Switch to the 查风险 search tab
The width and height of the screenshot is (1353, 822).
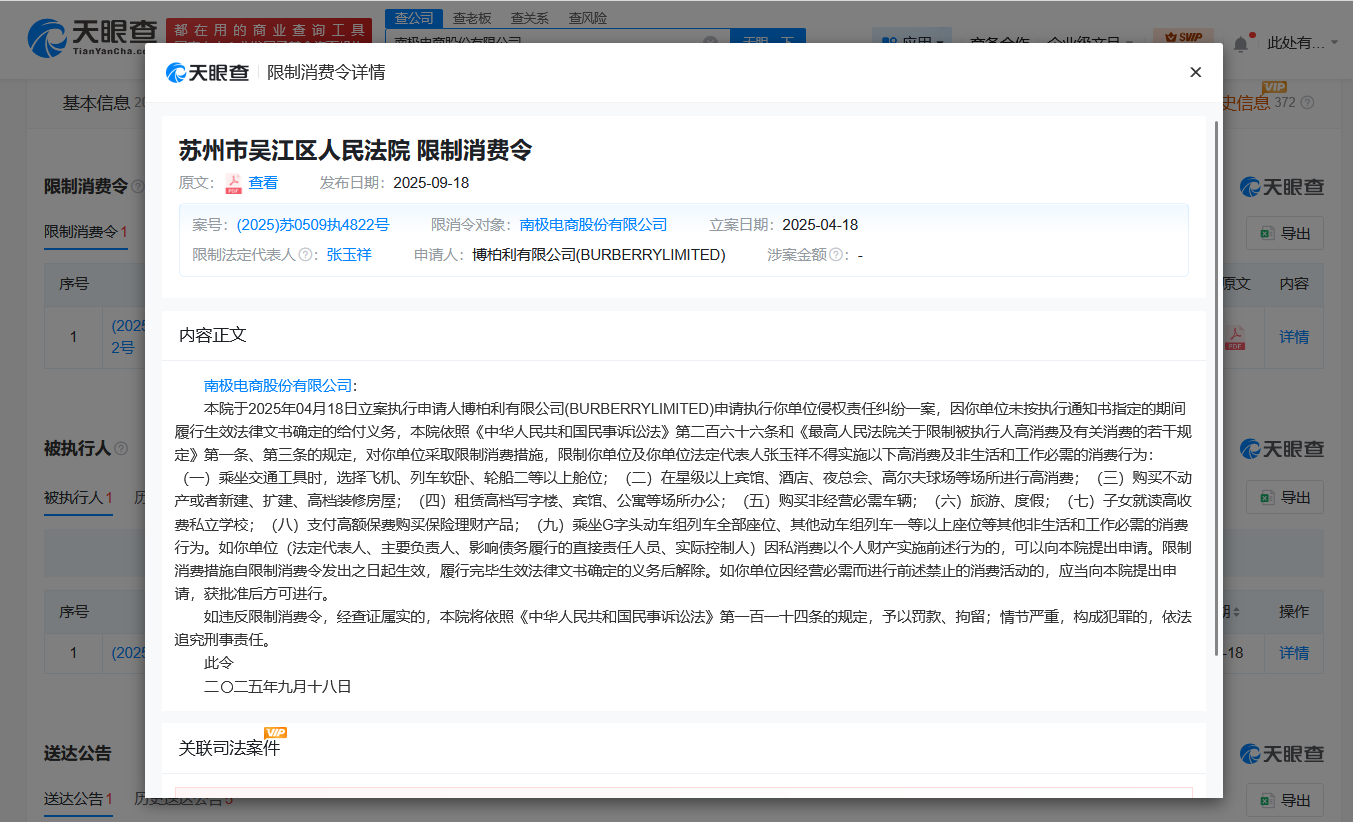587,18
